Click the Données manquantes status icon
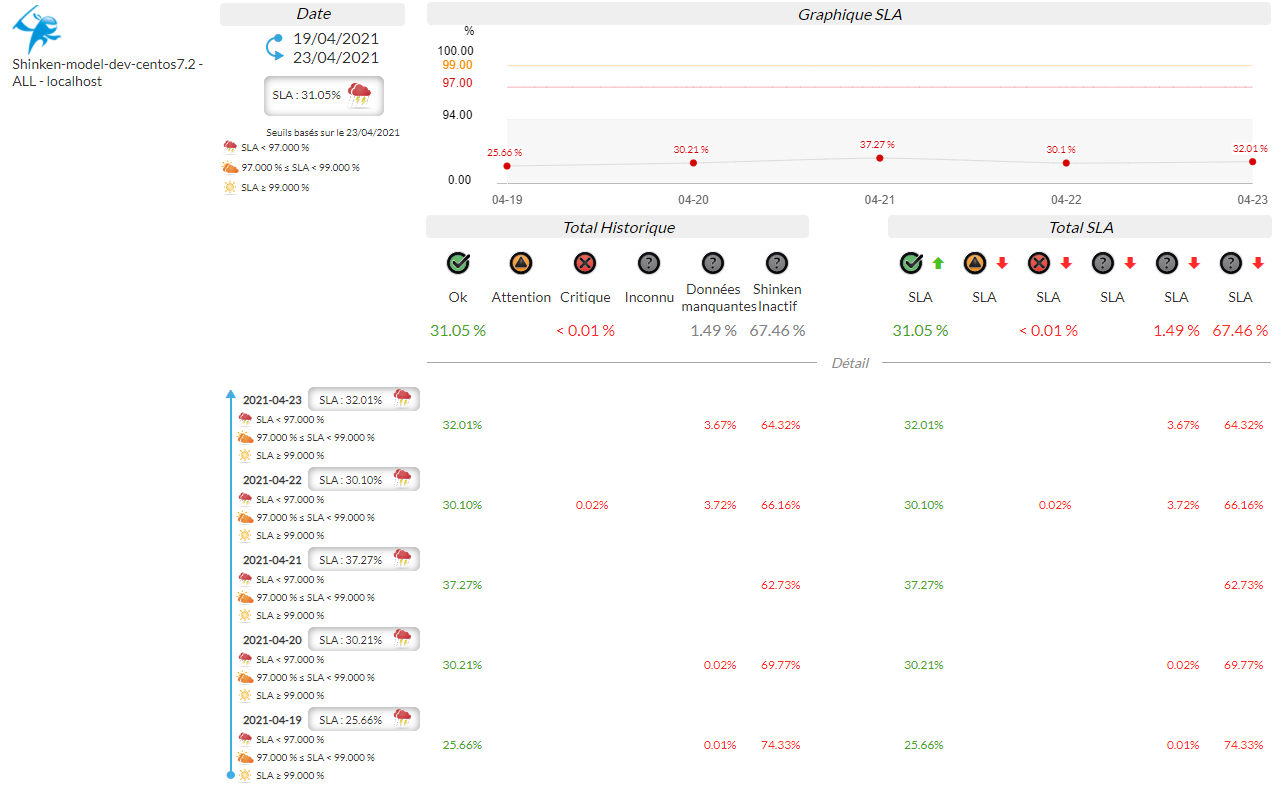 [x=713, y=263]
